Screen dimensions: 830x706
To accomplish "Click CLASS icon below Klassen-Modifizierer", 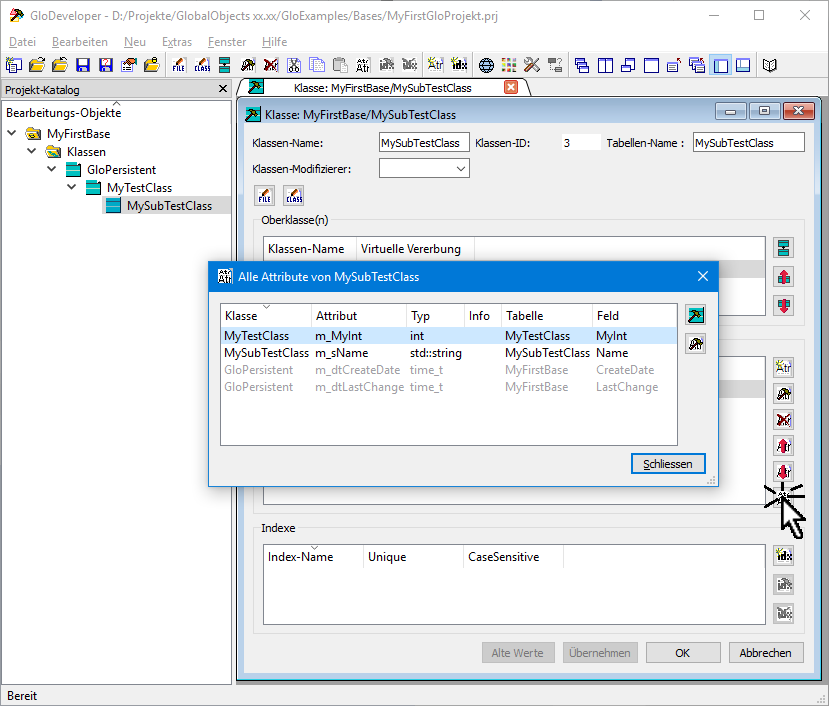I will point(294,196).
